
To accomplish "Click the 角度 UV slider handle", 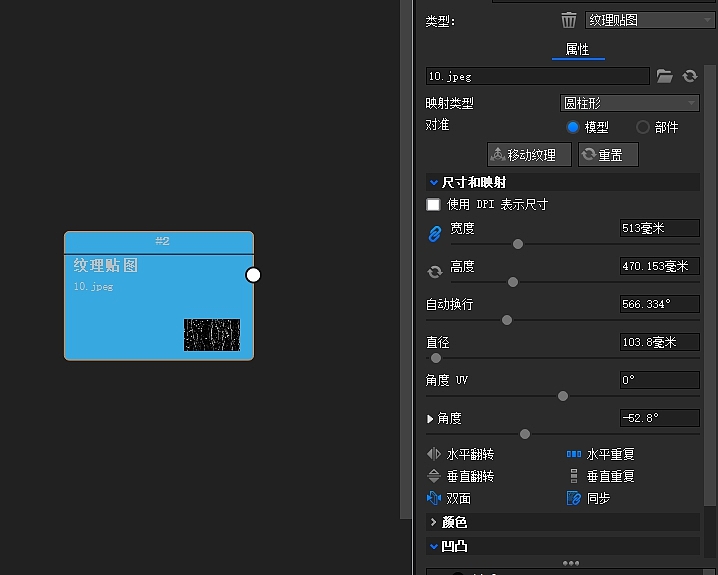I will [x=563, y=396].
